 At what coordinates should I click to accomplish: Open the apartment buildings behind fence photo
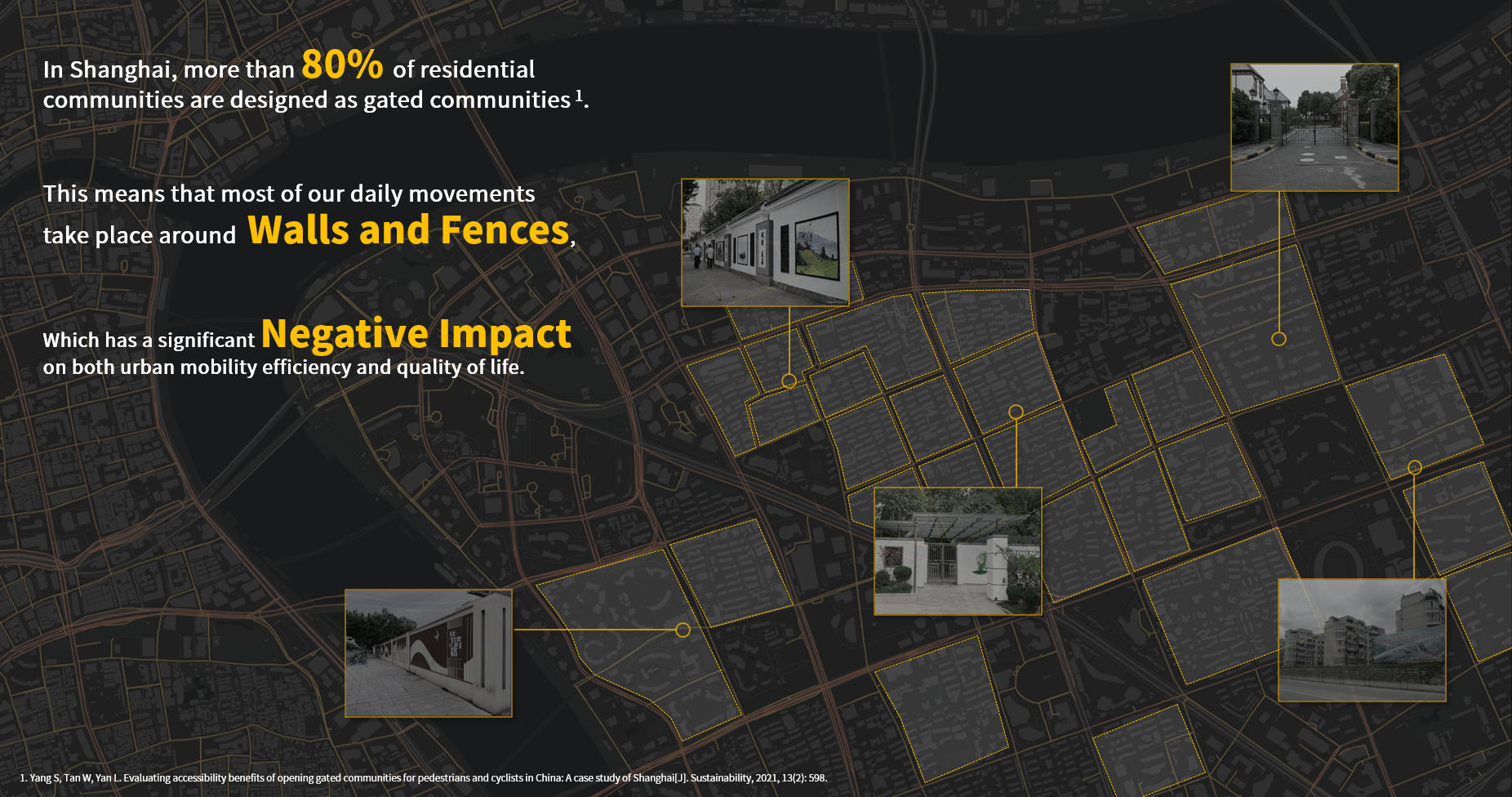[1362, 640]
